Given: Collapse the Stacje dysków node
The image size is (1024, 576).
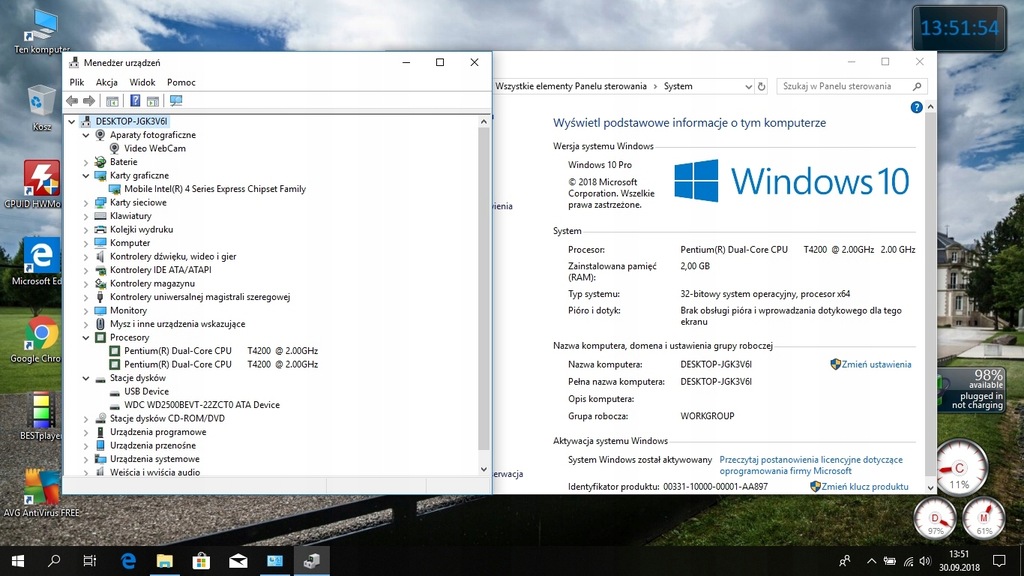Looking at the screenshot, I should point(86,378).
